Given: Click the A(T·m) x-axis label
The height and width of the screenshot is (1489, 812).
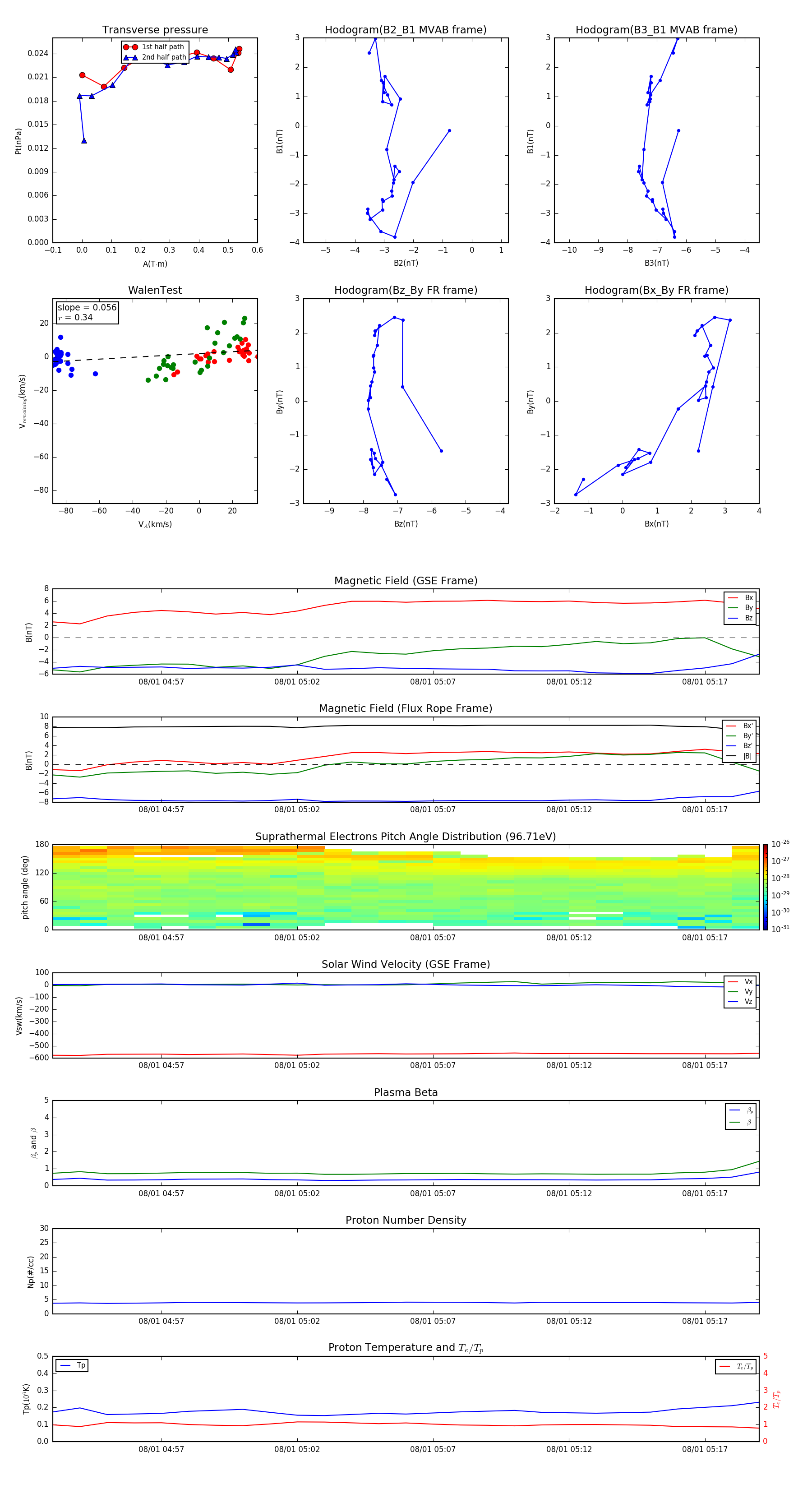Looking at the screenshot, I should click(155, 264).
